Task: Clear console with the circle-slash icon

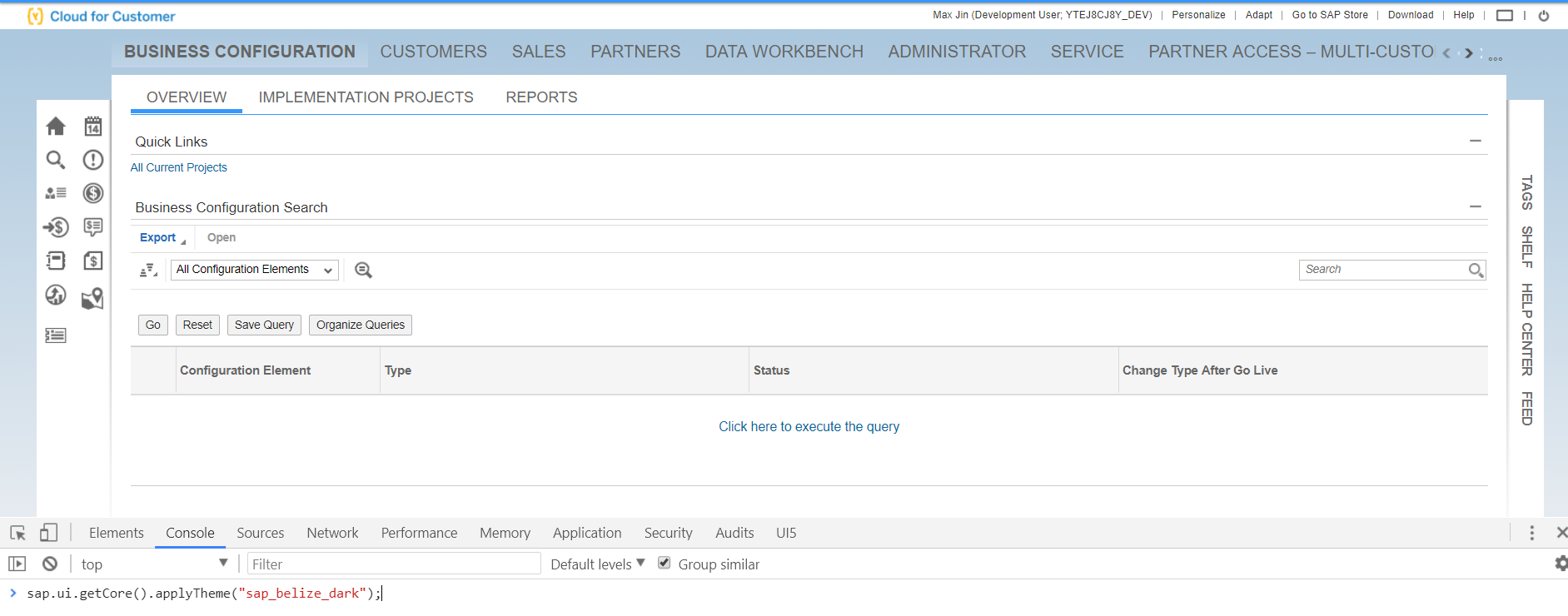Action: pyautogui.click(x=50, y=564)
